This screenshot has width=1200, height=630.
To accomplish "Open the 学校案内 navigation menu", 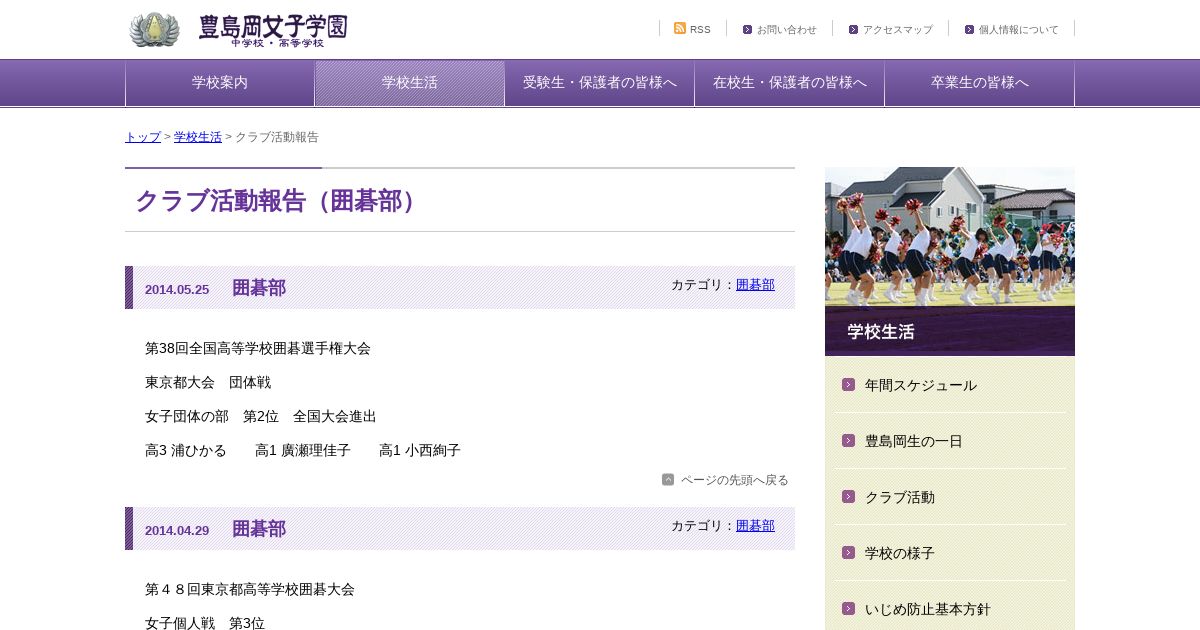I will [x=220, y=83].
